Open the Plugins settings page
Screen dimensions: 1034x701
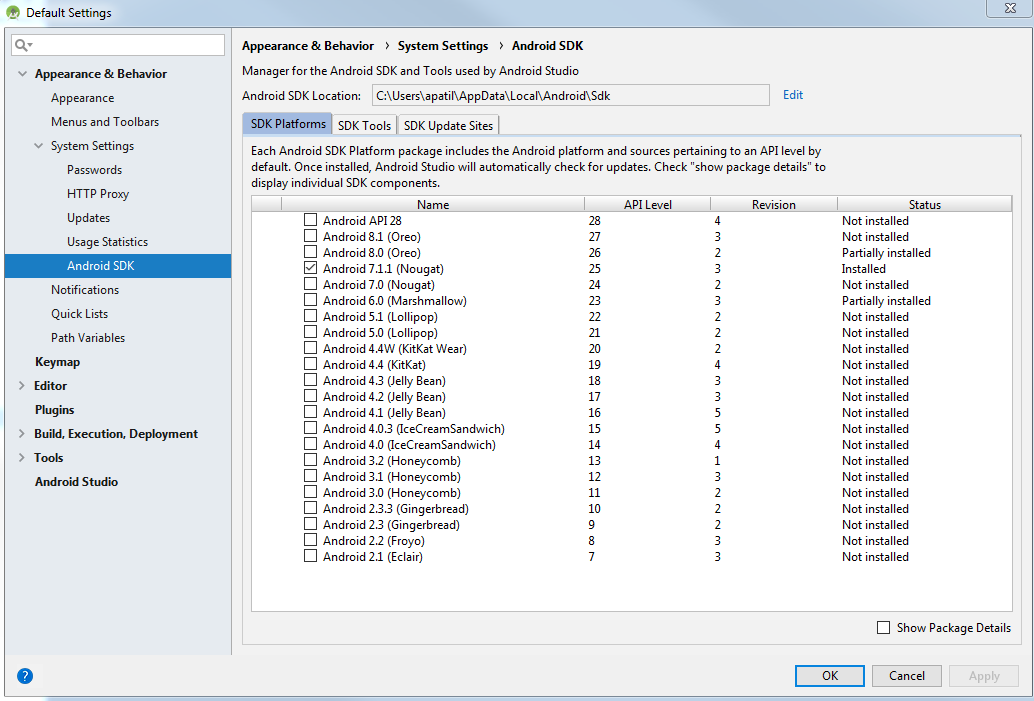55,410
